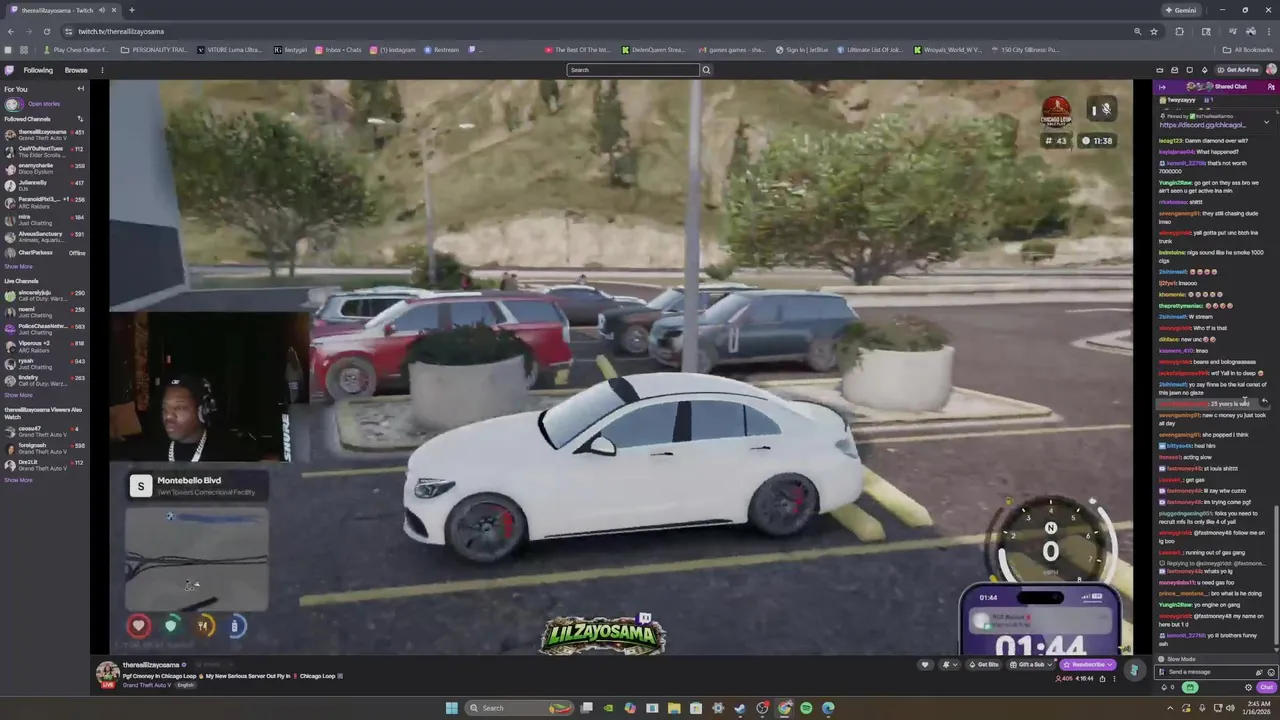
Task: Open the whispers icon
Action: click(x=1190, y=70)
